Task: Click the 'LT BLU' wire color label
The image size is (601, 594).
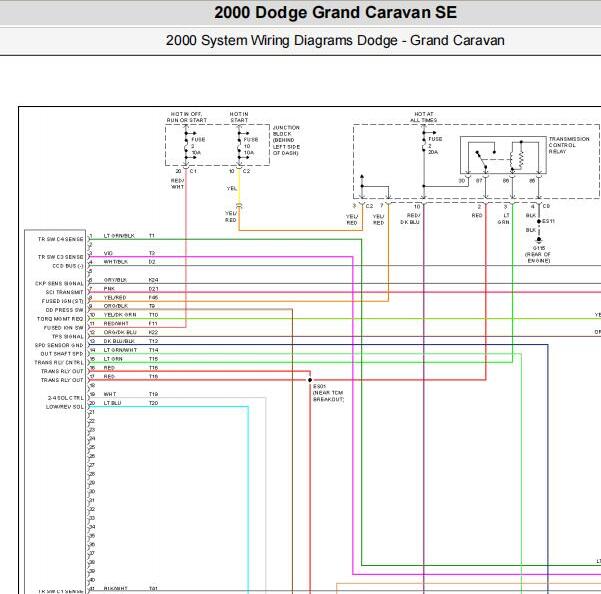Action: [112, 403]
